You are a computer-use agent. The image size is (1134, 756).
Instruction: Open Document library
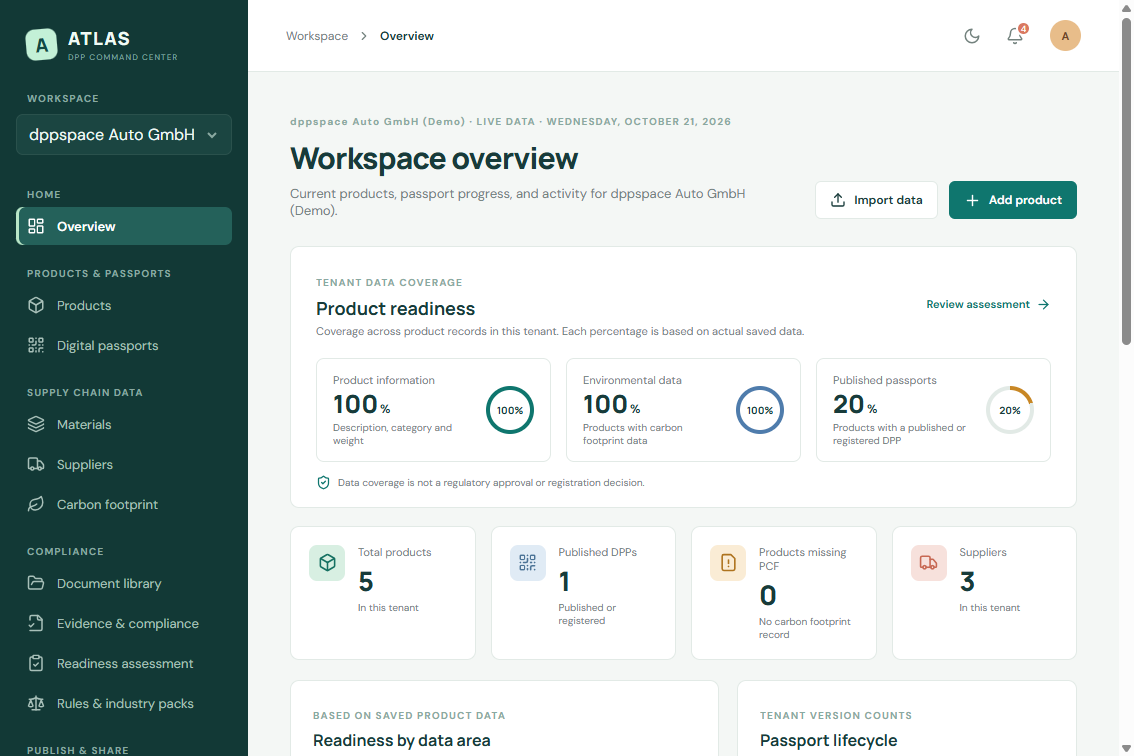[124, 584]
